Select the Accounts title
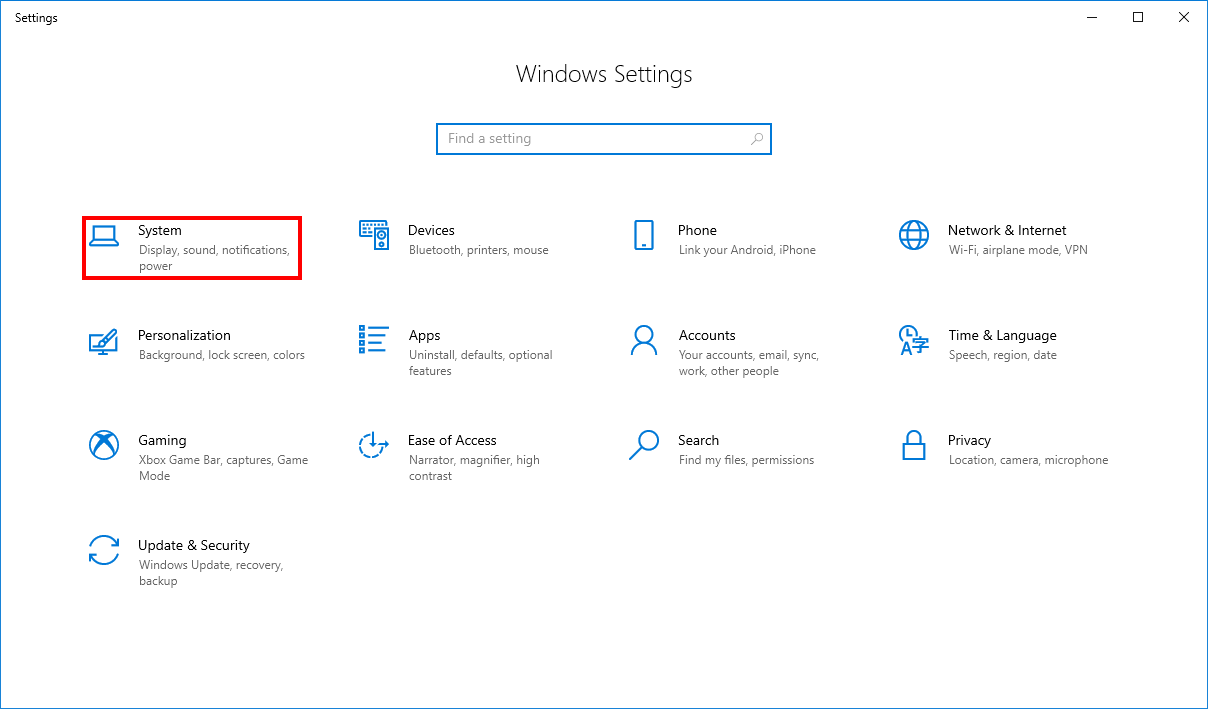The height and width of the screenshot is (709, 1208). [x=707, y=335]
